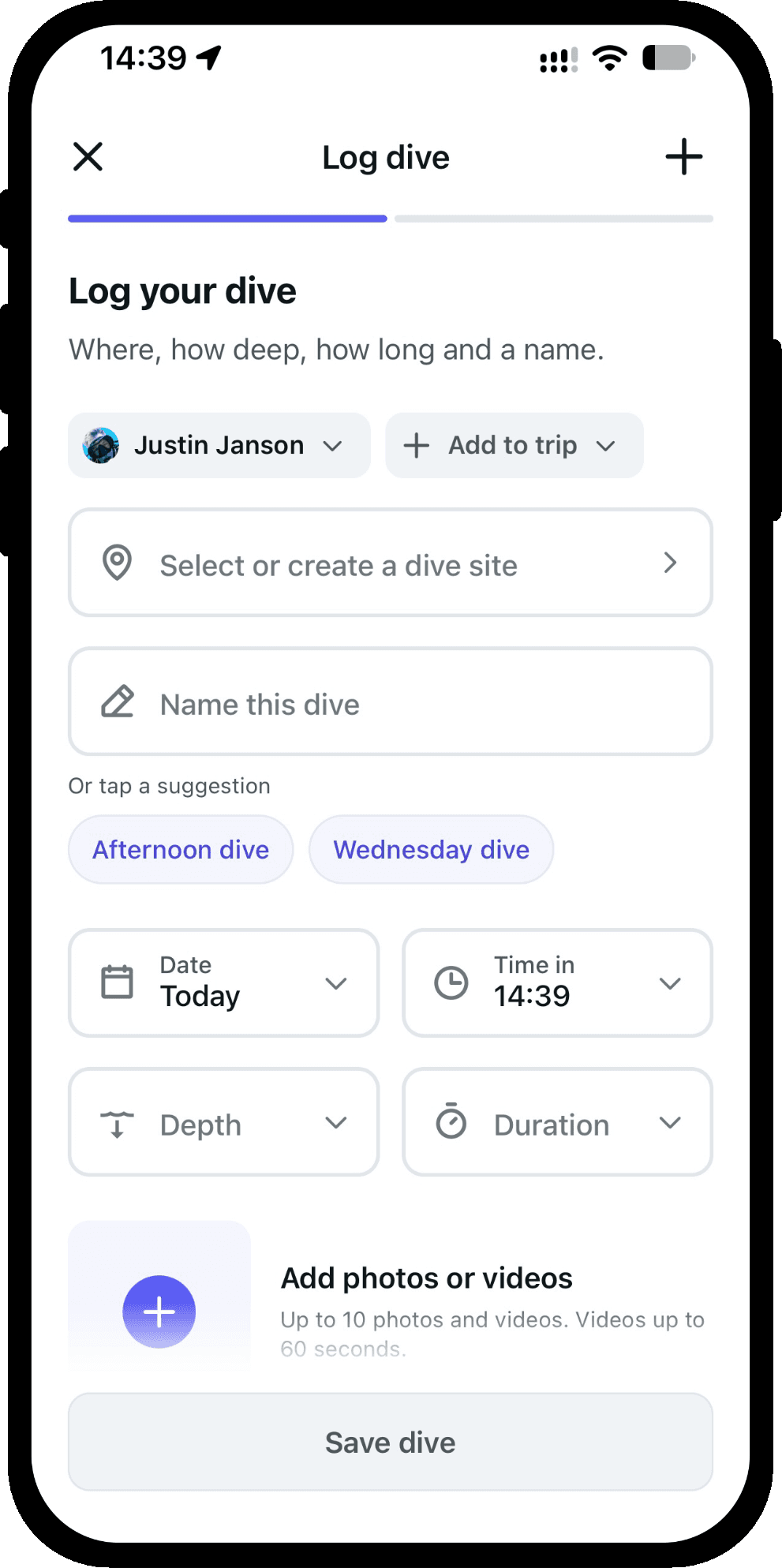Tap the calendar icon in Date field
Image resolution: width=782 pixels, height=1568 pixels.
(117, 982)
